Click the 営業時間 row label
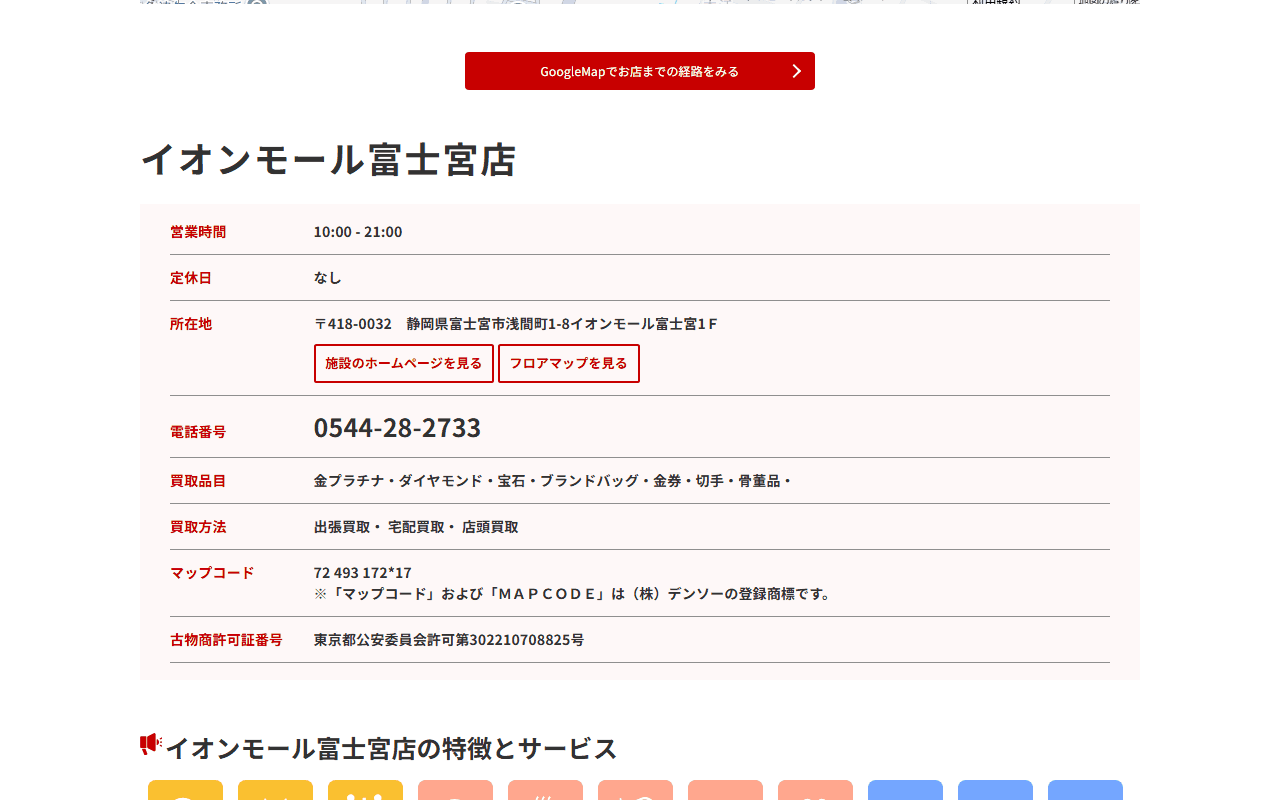 (x=198, y=232)
